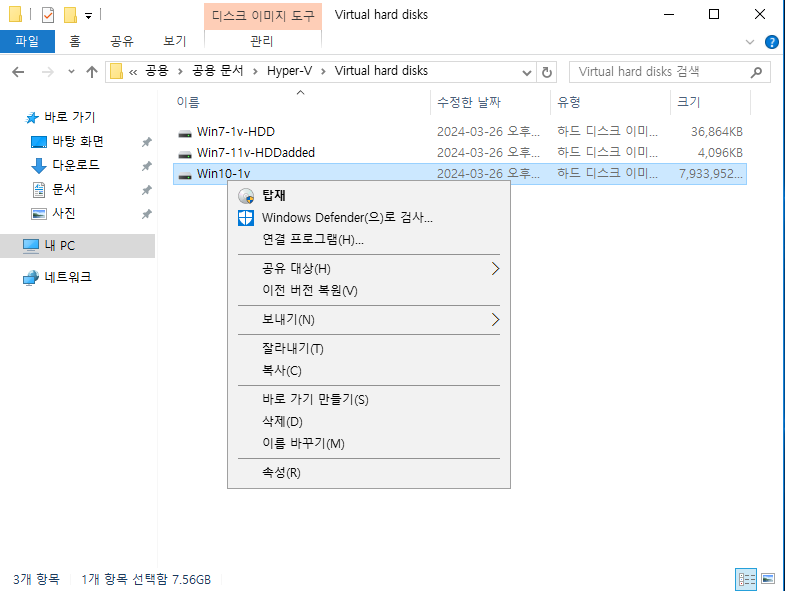Refresh the folder with the refresh icon
Screen dimensions: 785x591
pyautogui.click(x=547, y=73)
